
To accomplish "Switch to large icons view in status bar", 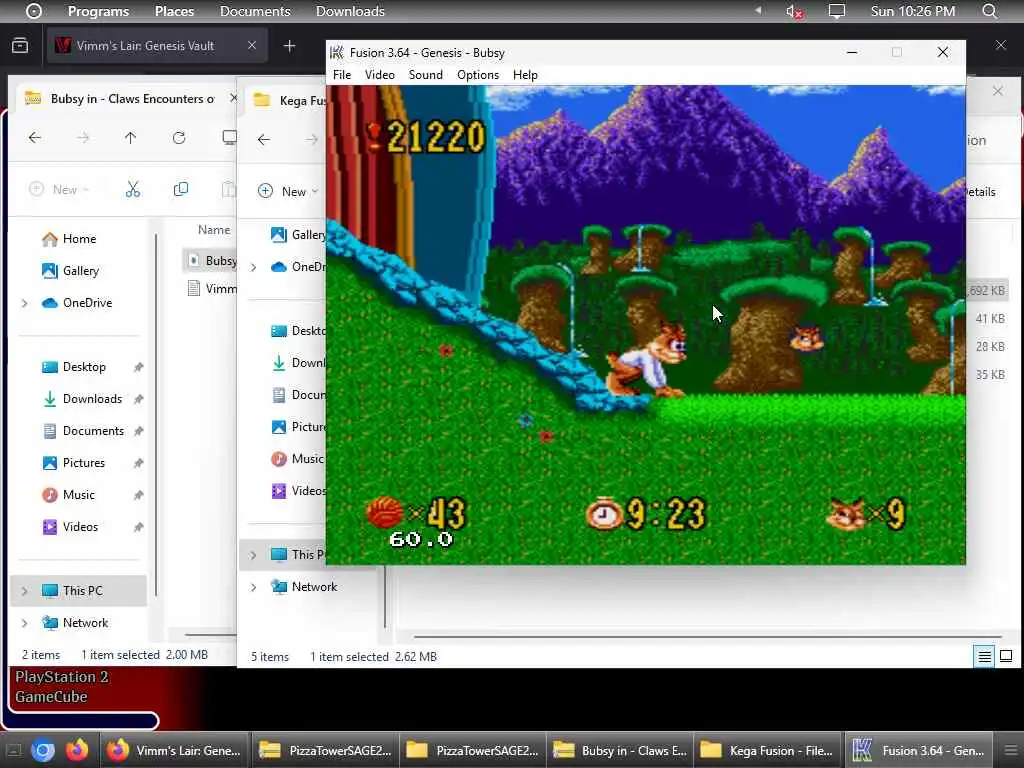I will 1006,656.
